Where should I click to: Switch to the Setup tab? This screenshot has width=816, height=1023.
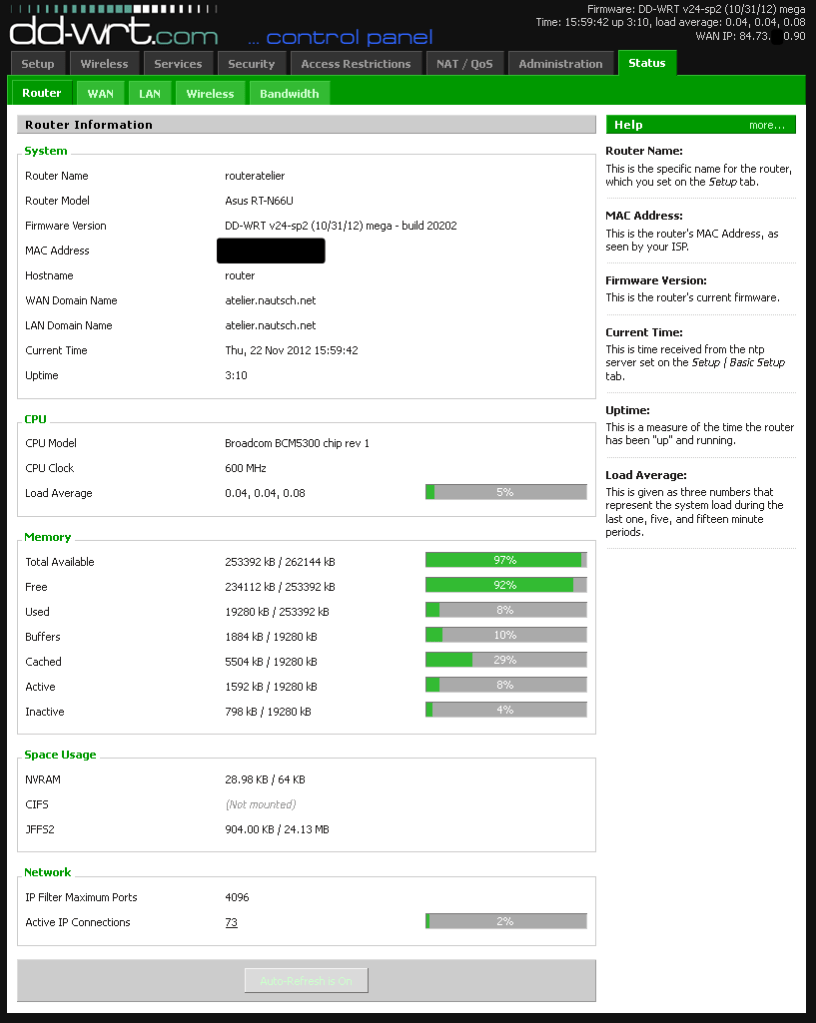pyautogui.click(x=38, y=62)
